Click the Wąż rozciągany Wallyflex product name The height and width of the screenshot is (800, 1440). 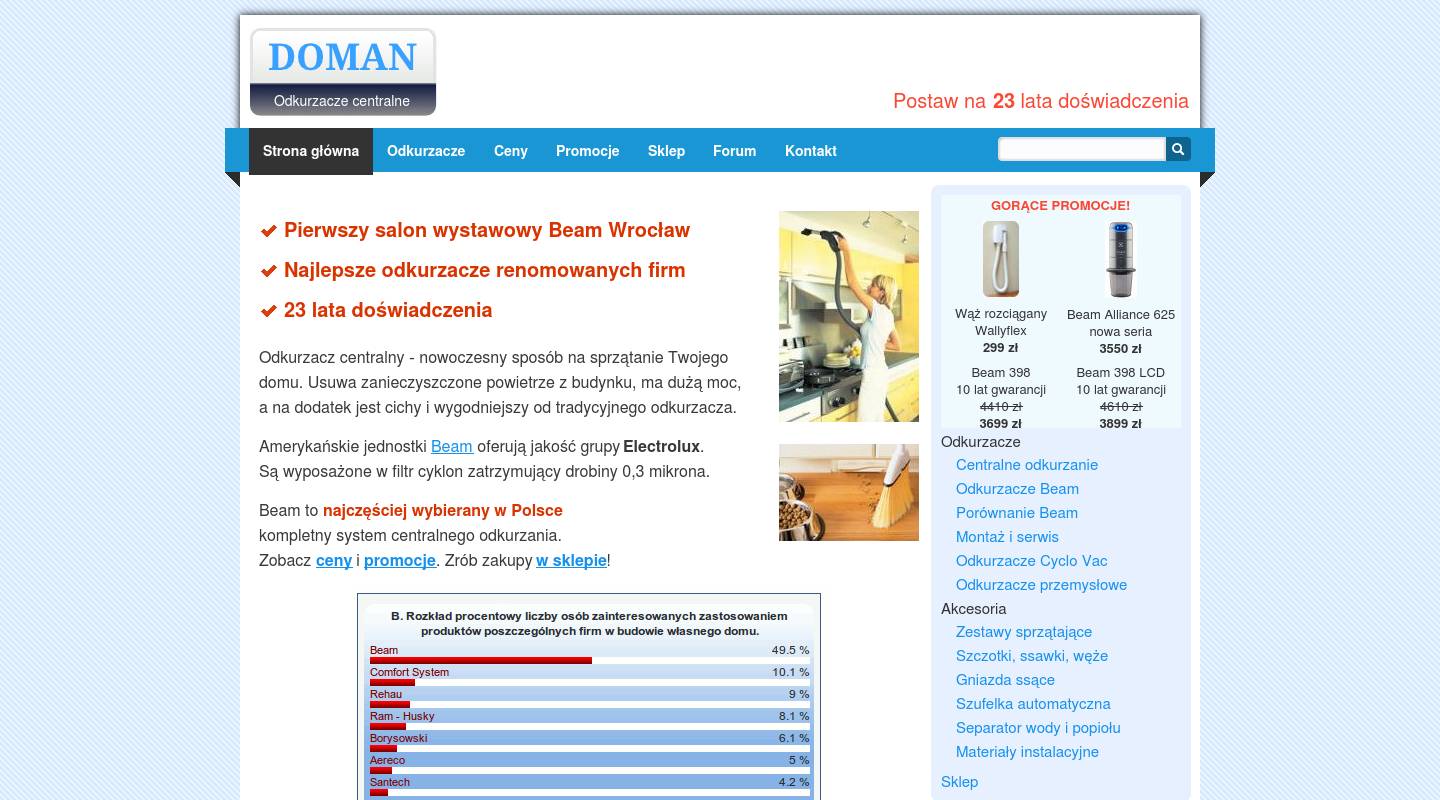[x=1001, y=322]
